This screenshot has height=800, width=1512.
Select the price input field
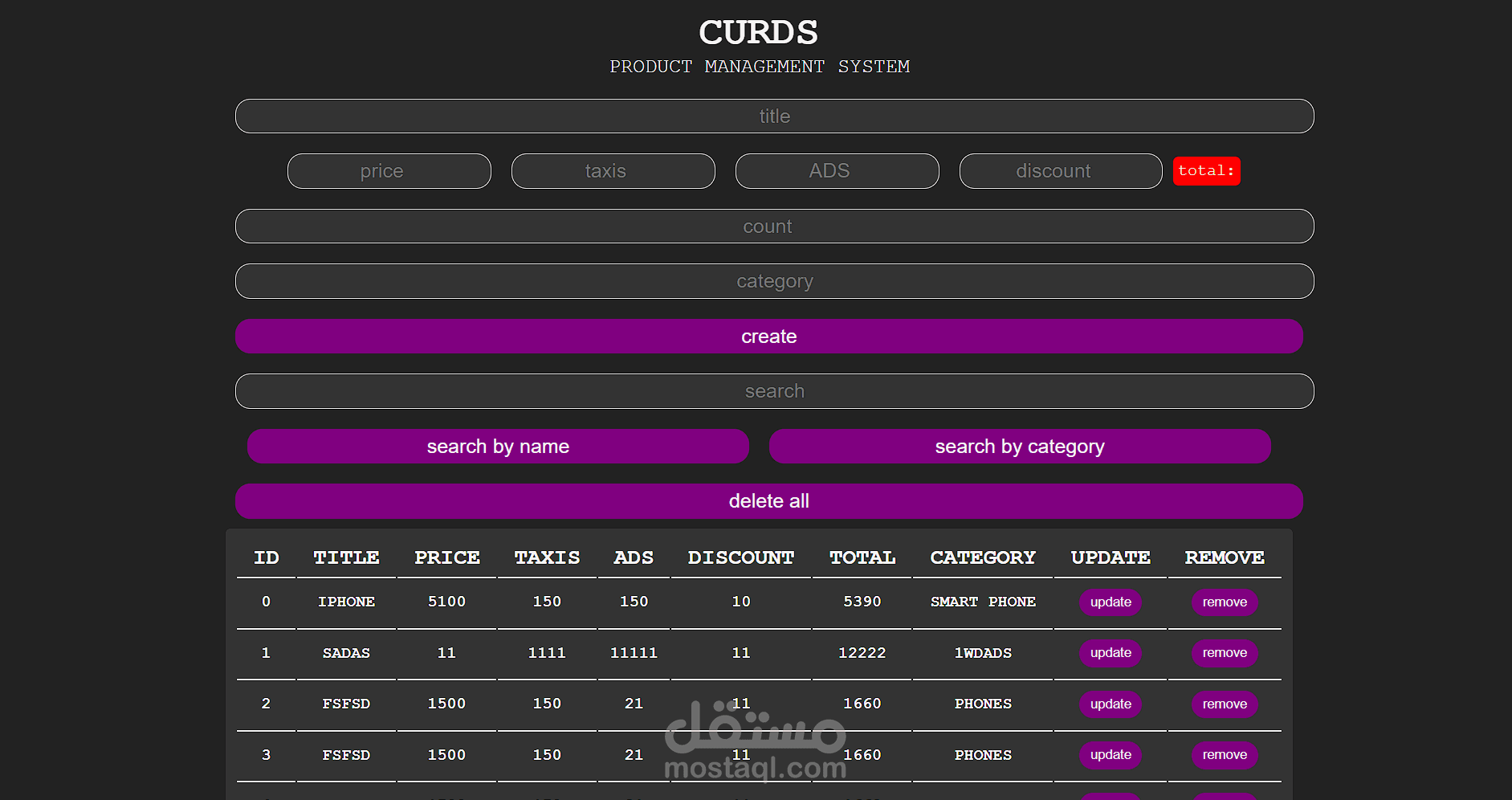pyautogui.click(x=389, y=170)
